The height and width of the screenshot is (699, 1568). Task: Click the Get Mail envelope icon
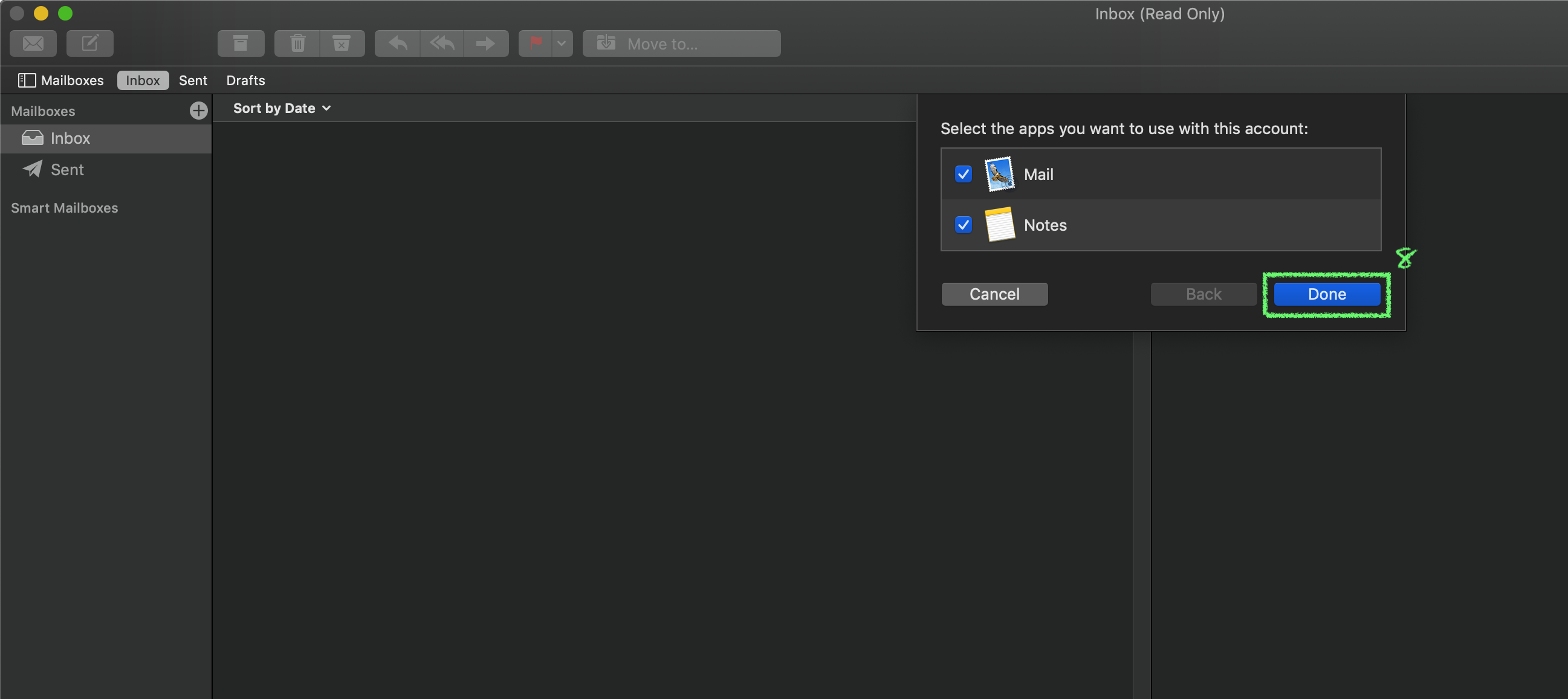click(33, 43)
